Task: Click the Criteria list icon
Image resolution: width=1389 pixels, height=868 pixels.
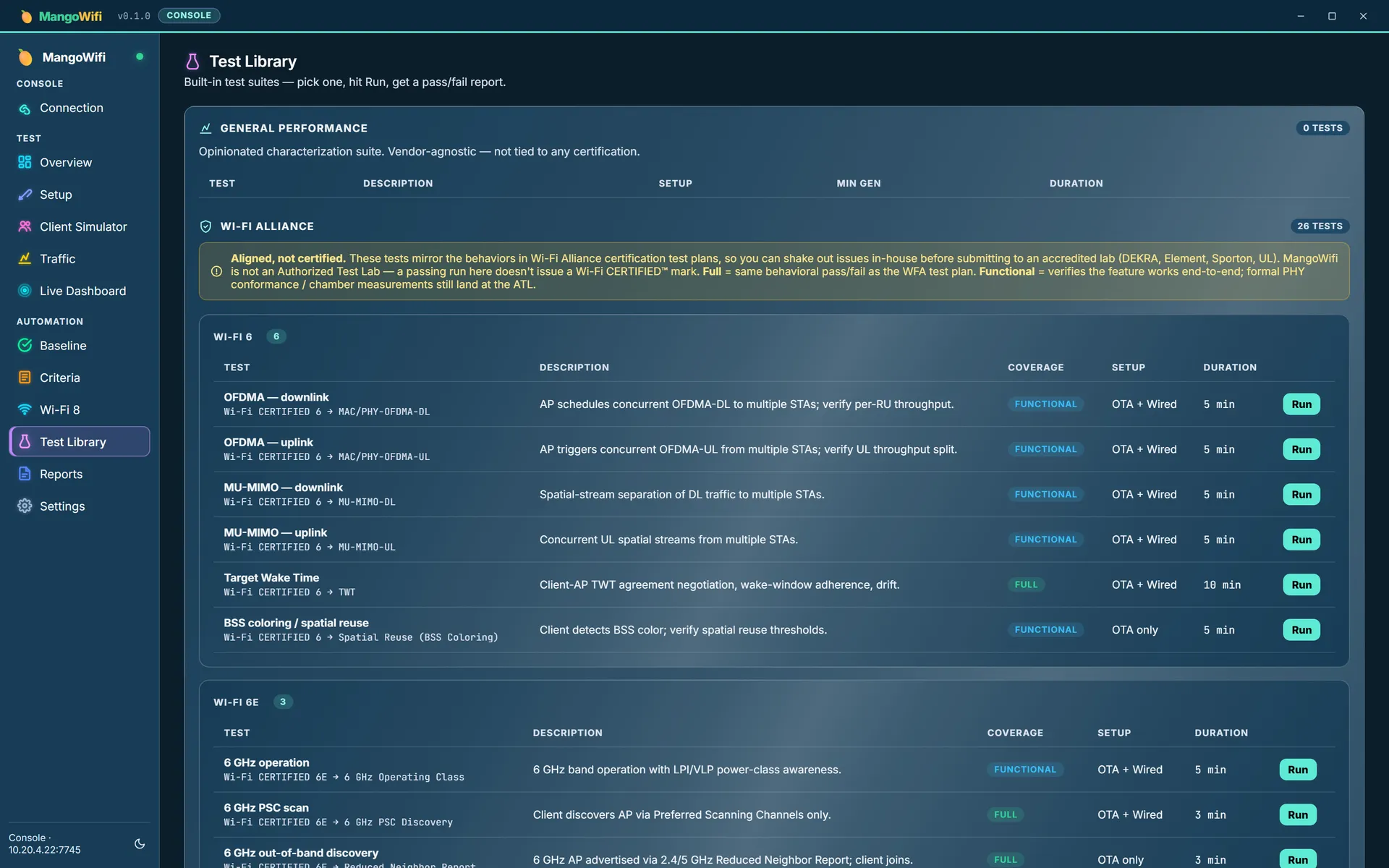Action: coord(25,378)
